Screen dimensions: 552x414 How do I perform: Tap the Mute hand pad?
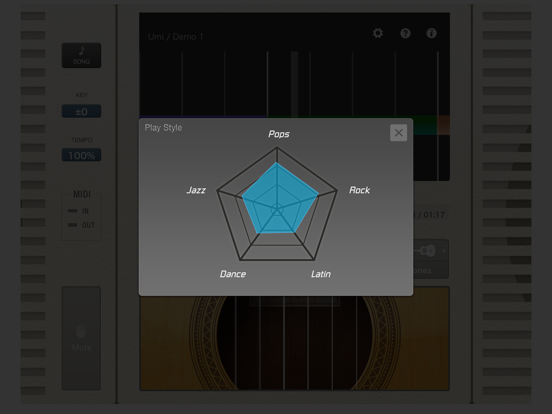pyautogui.click(x=81, y=338)
